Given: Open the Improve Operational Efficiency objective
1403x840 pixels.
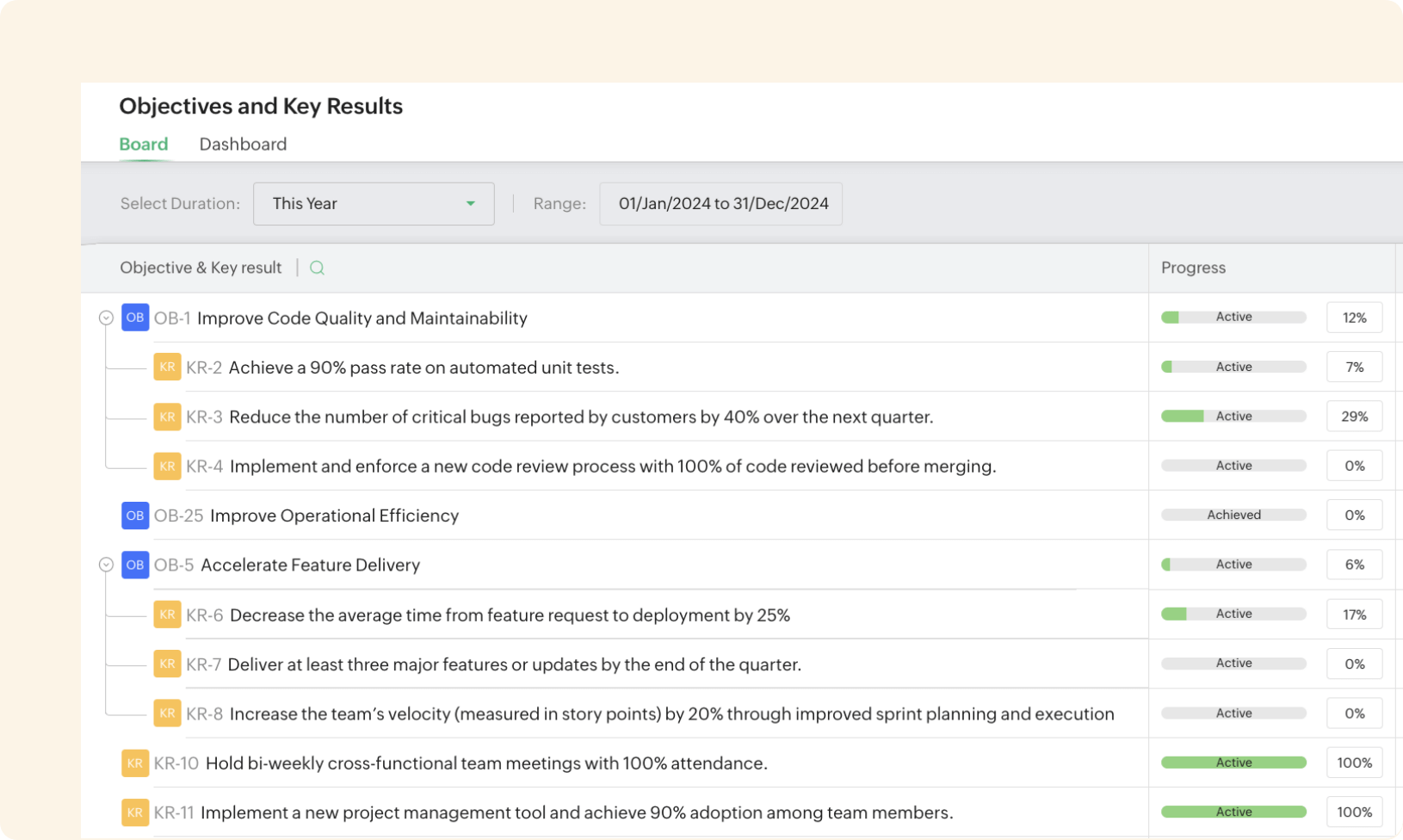Looking at the screenshot, I should [334, 516].
